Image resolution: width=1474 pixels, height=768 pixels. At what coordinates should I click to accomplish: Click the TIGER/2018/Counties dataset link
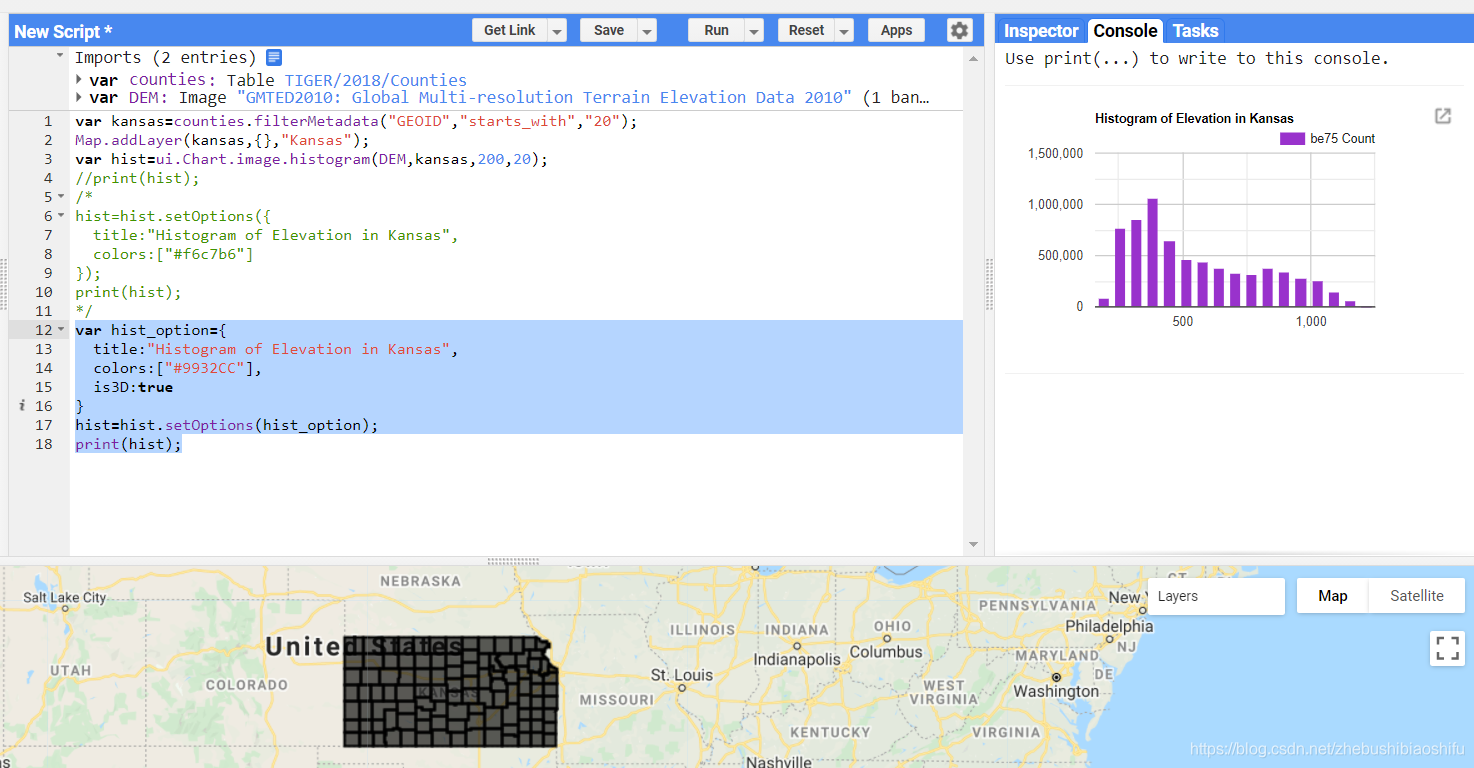[x=375, y=80]
